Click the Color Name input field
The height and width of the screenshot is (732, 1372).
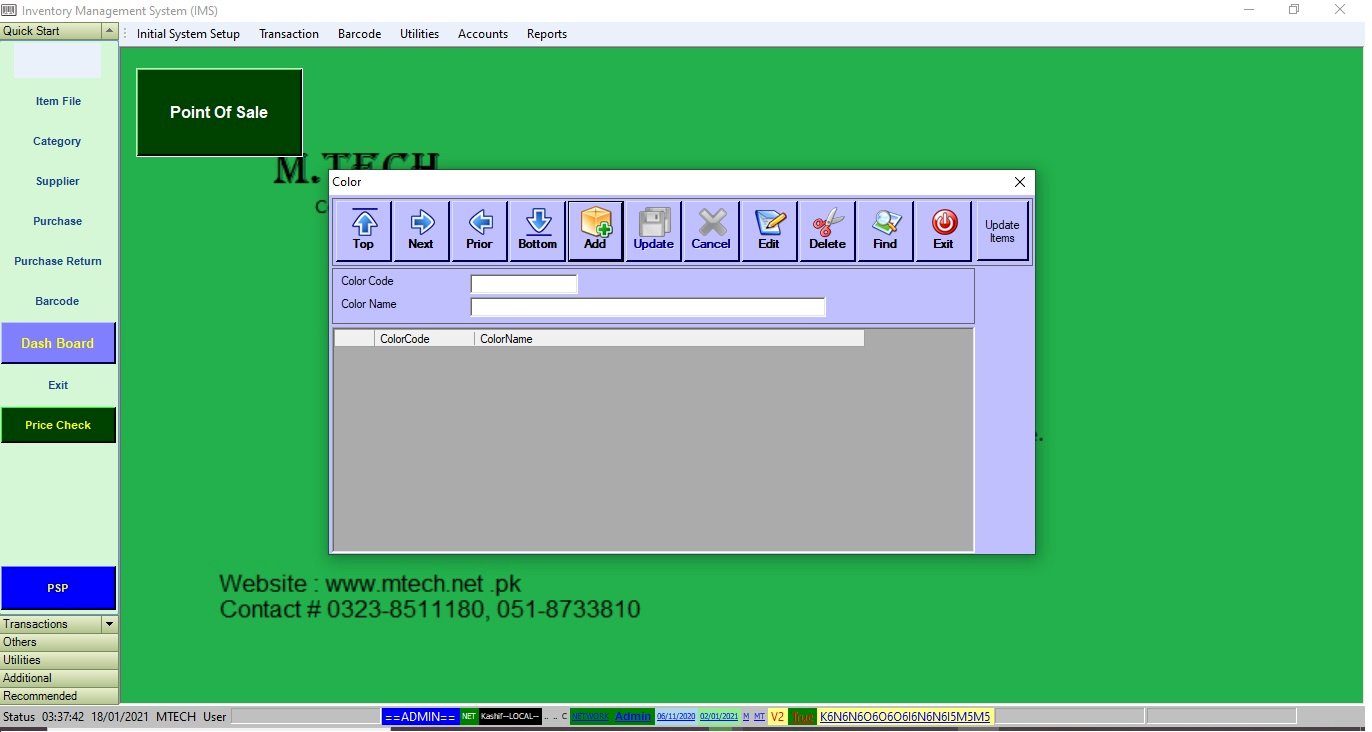tap(647, 307)
